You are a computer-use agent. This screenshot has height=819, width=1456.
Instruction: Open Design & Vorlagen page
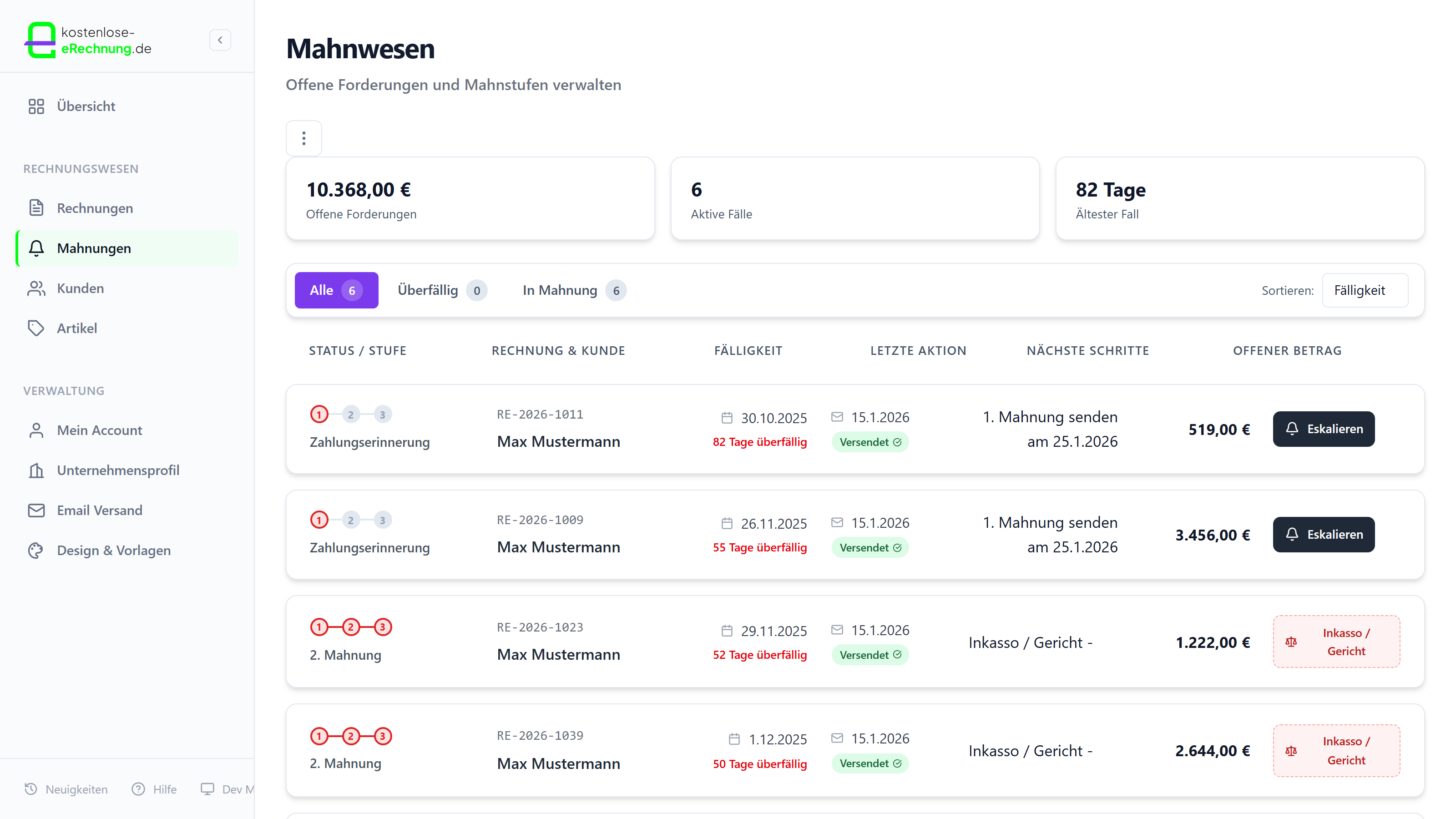[114, 551]
